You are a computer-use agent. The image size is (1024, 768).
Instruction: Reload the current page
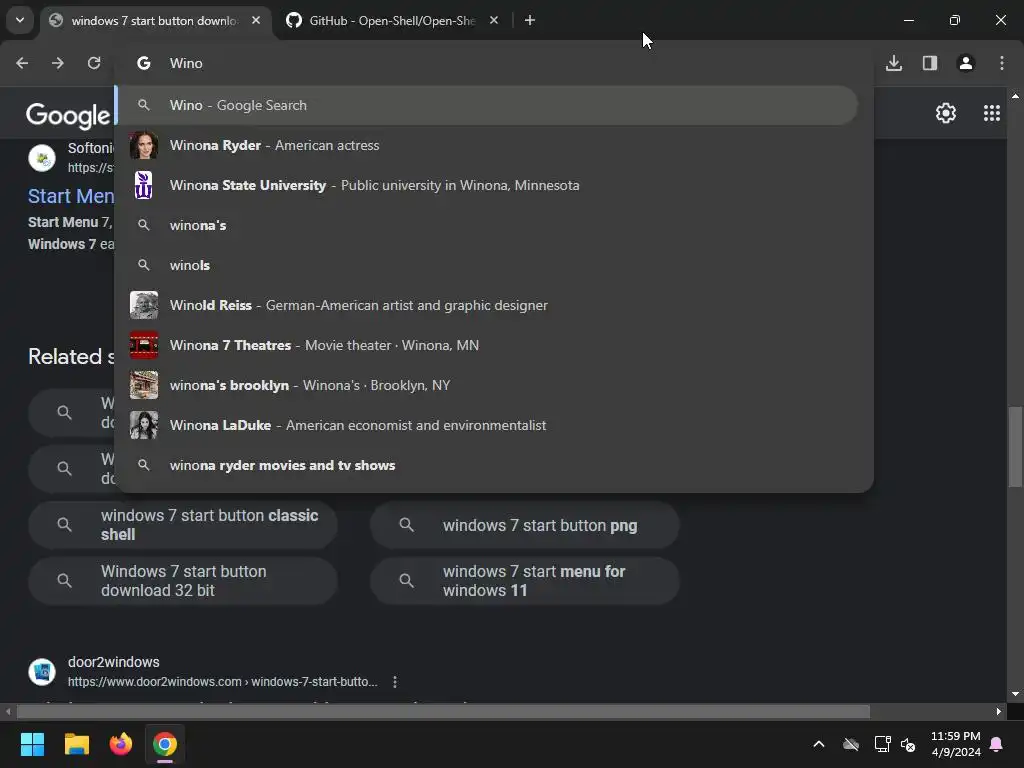pyautogui.click(x=94, y=63)
